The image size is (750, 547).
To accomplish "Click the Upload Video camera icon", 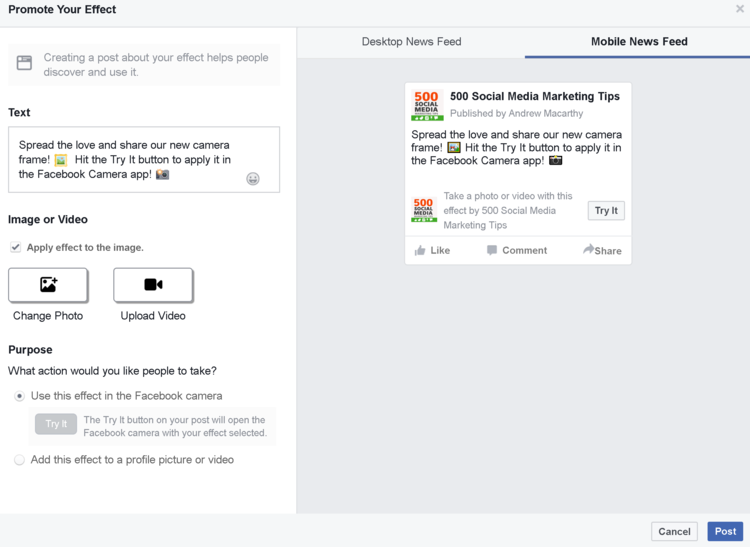I will click(153, 285).
